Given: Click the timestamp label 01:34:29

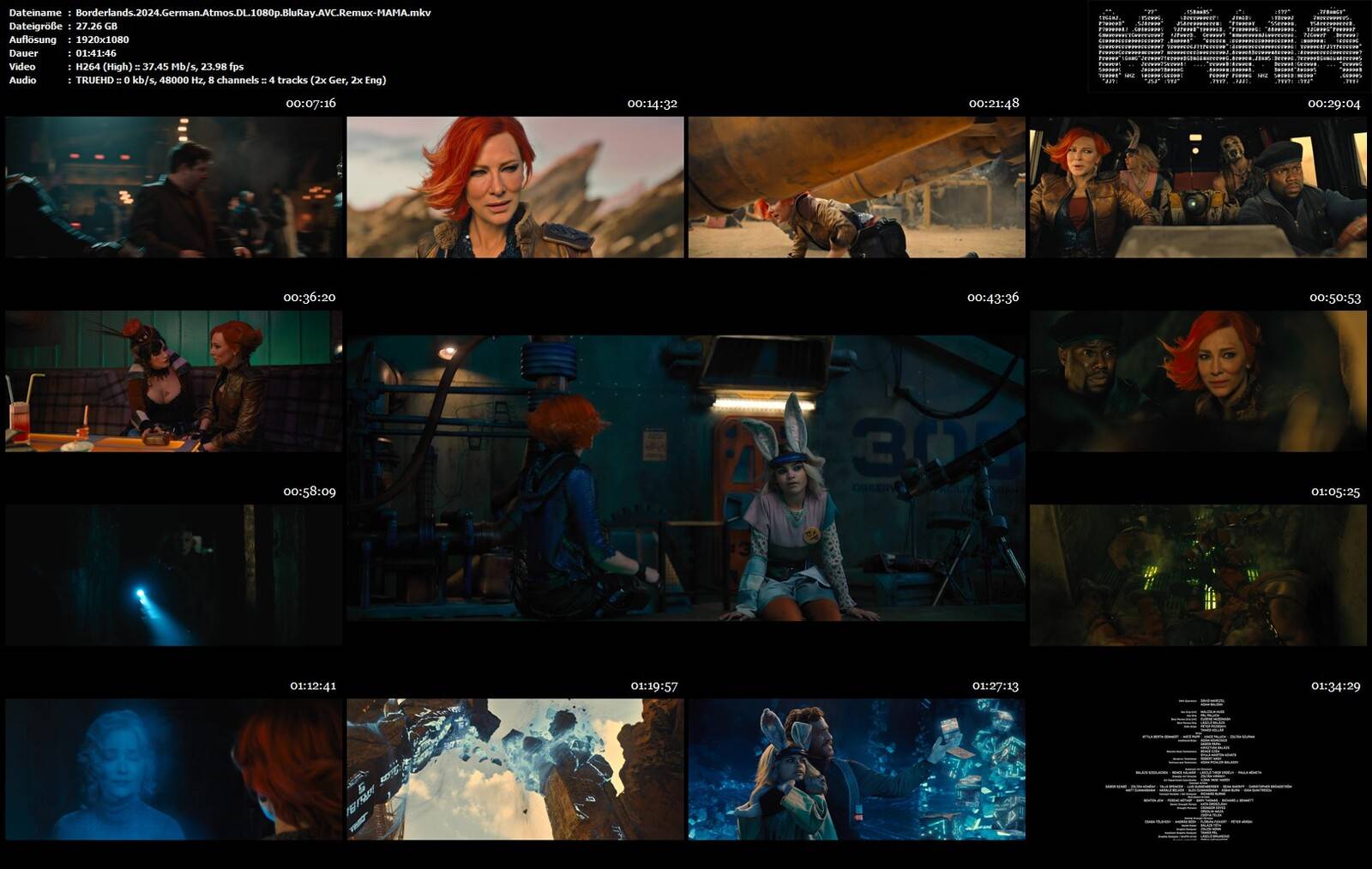Looking at the screenshot, I should tap(1335, 686).
